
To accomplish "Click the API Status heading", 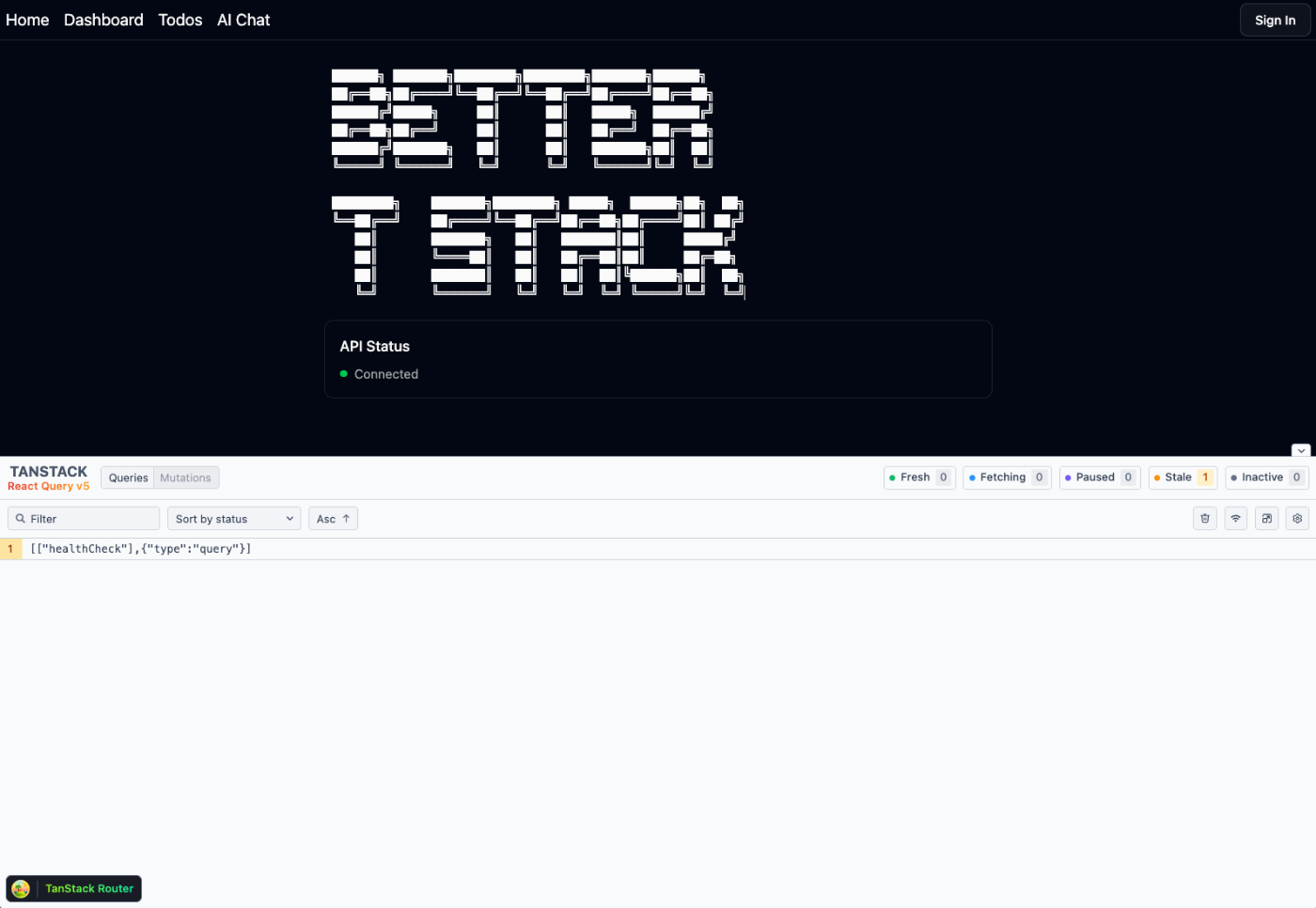I will 375,346.
